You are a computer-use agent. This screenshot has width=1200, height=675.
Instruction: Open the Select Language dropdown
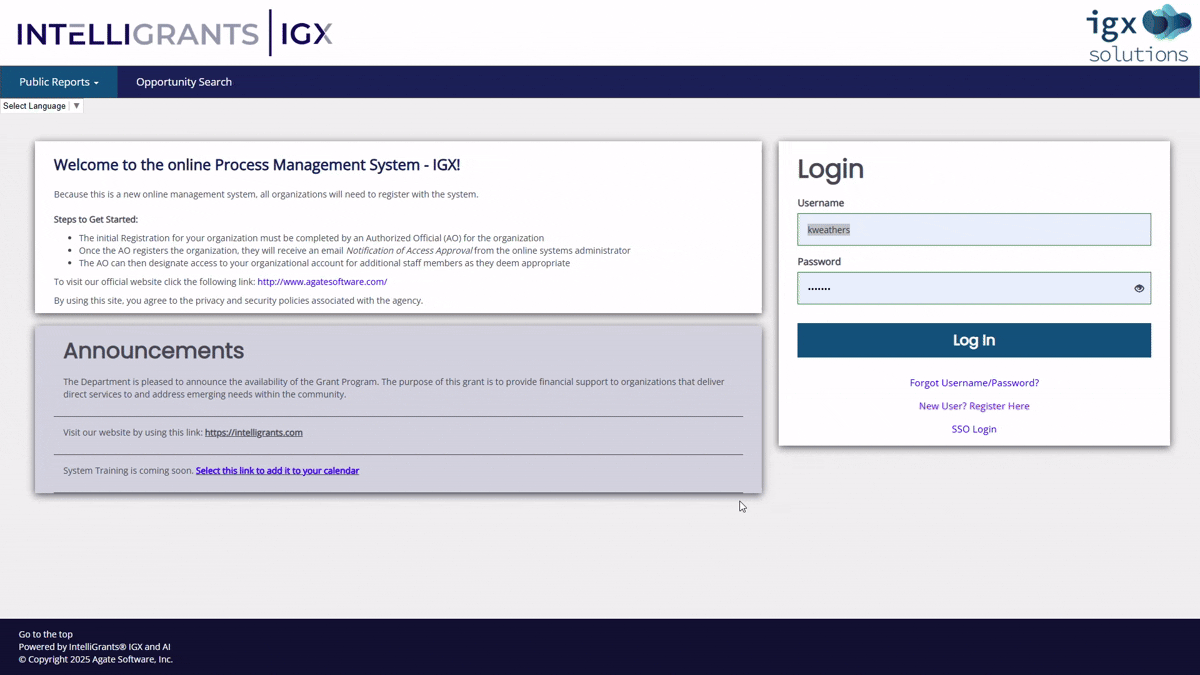pos(42,106)
